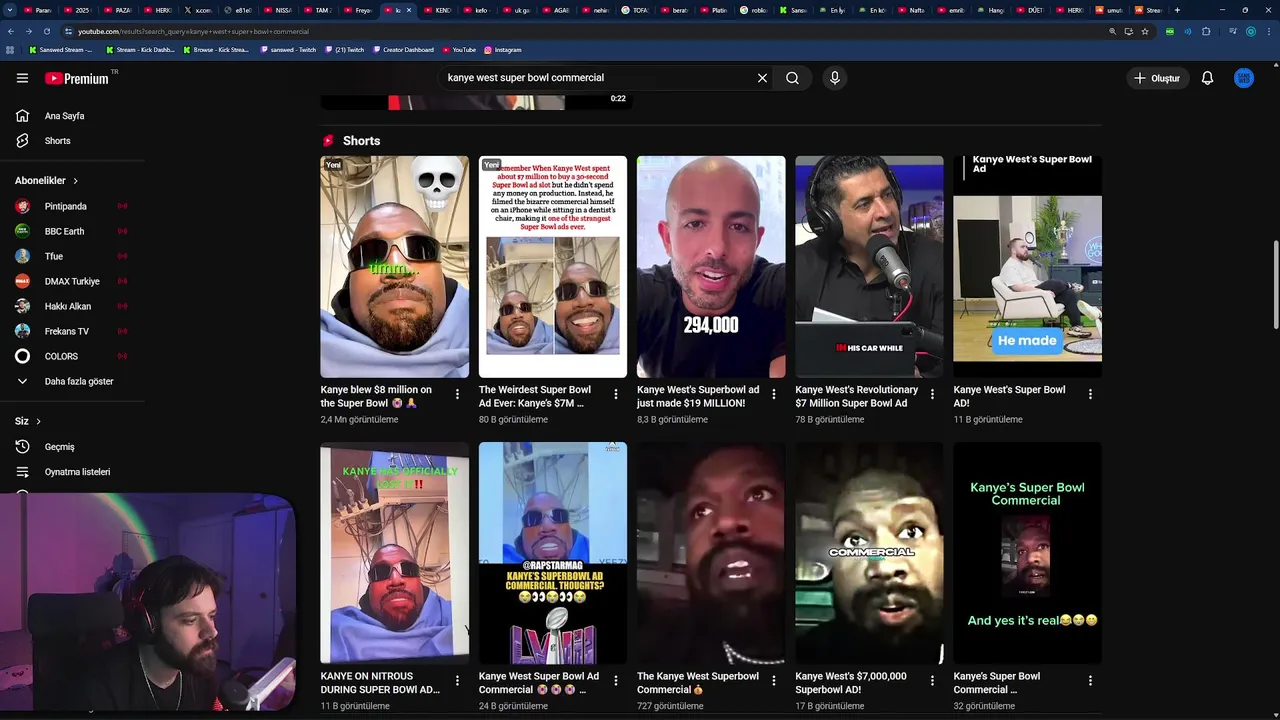The image size is (1280, 720).
Task: Open the title 'Kanye's Super Bowl Commercial ...'
Action: (x=996, y=683)
